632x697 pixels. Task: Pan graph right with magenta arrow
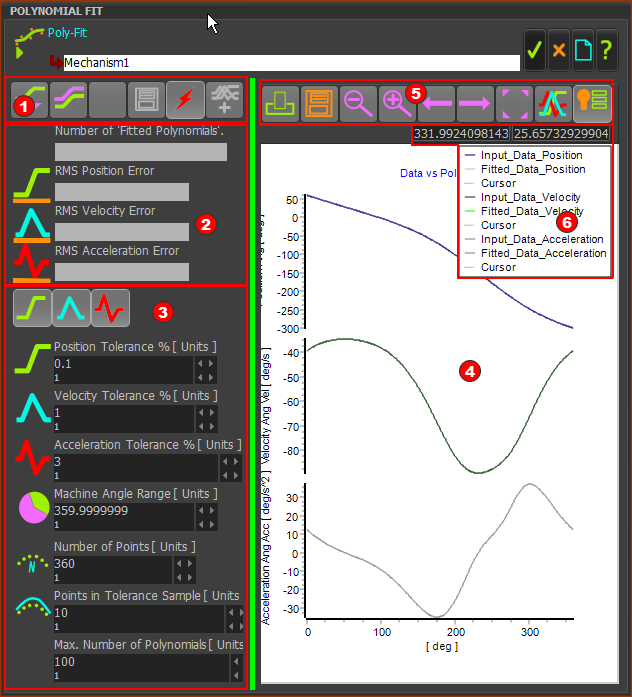click(x=475, y=104)
